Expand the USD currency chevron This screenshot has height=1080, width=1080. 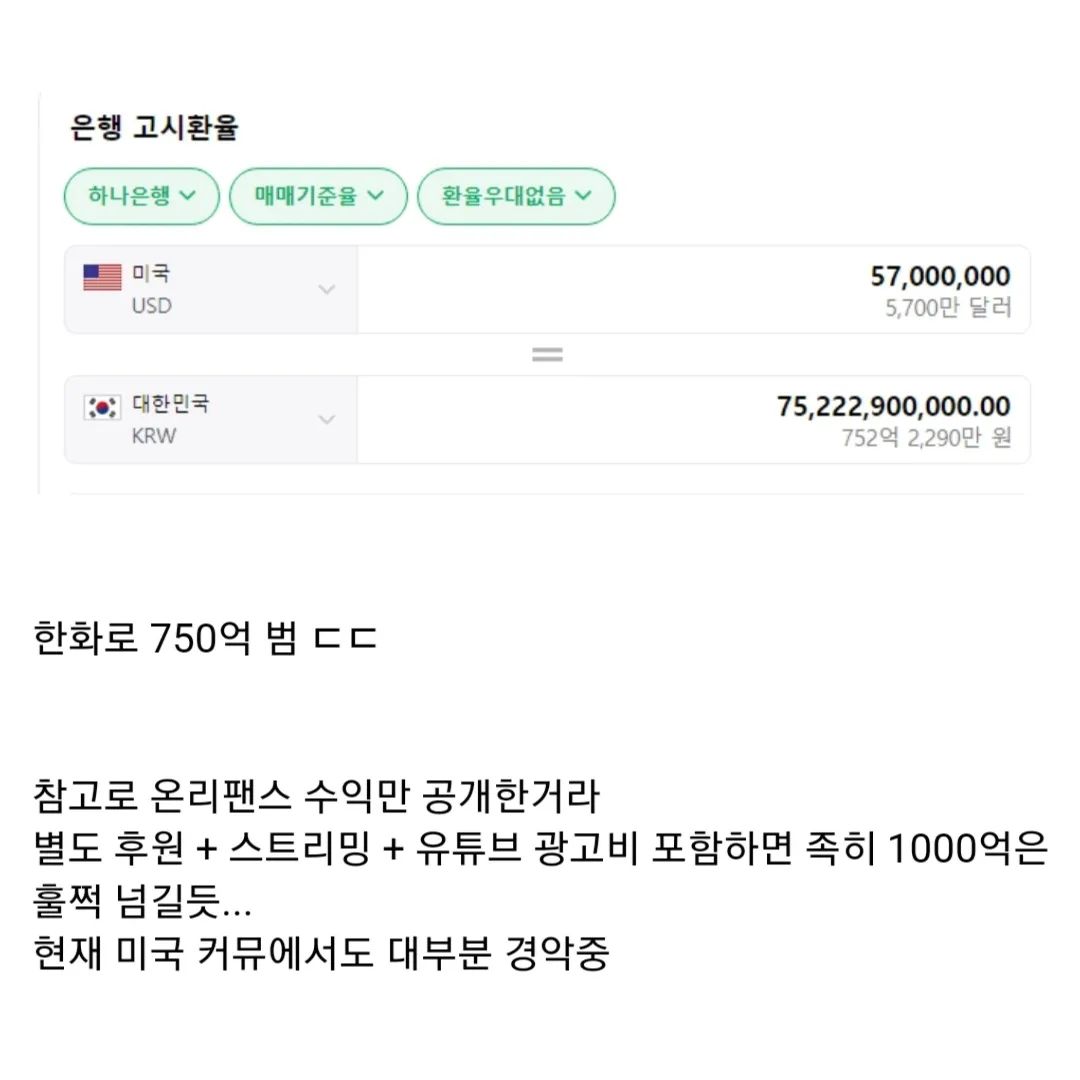(x=327, y=289)
